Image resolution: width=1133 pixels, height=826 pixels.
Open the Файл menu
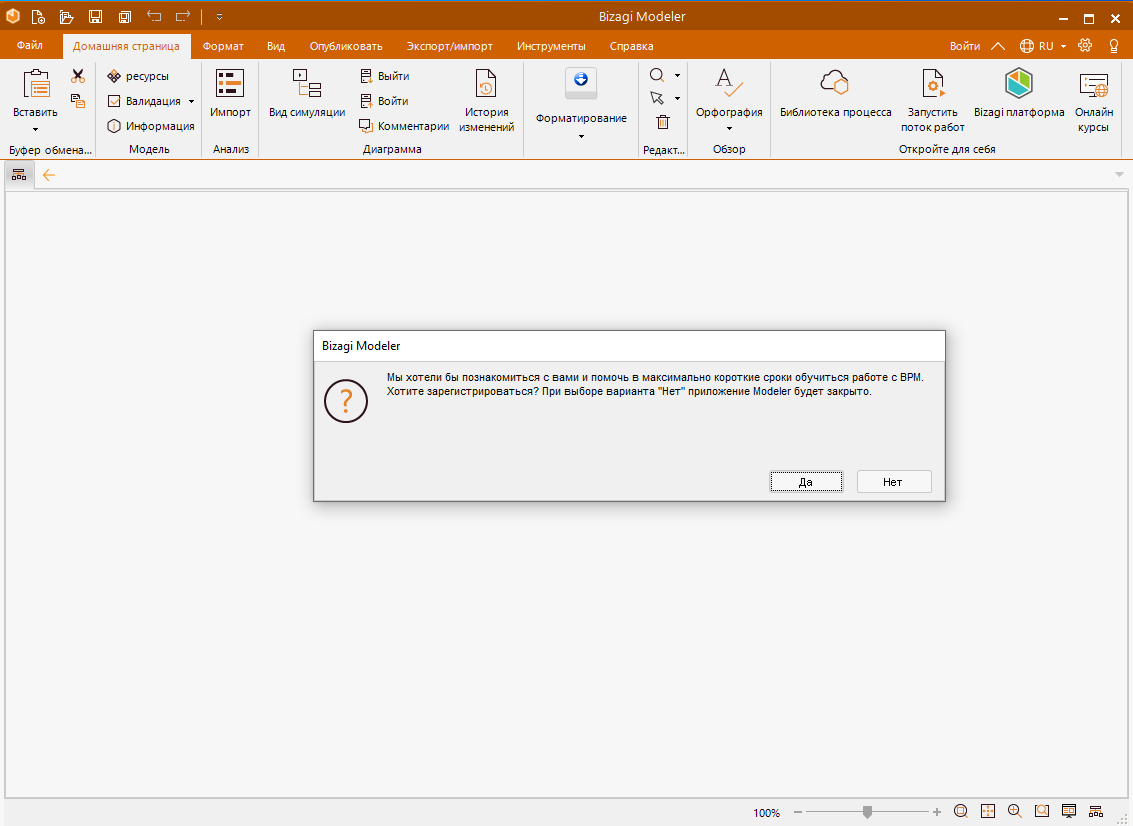pos(30,46)
